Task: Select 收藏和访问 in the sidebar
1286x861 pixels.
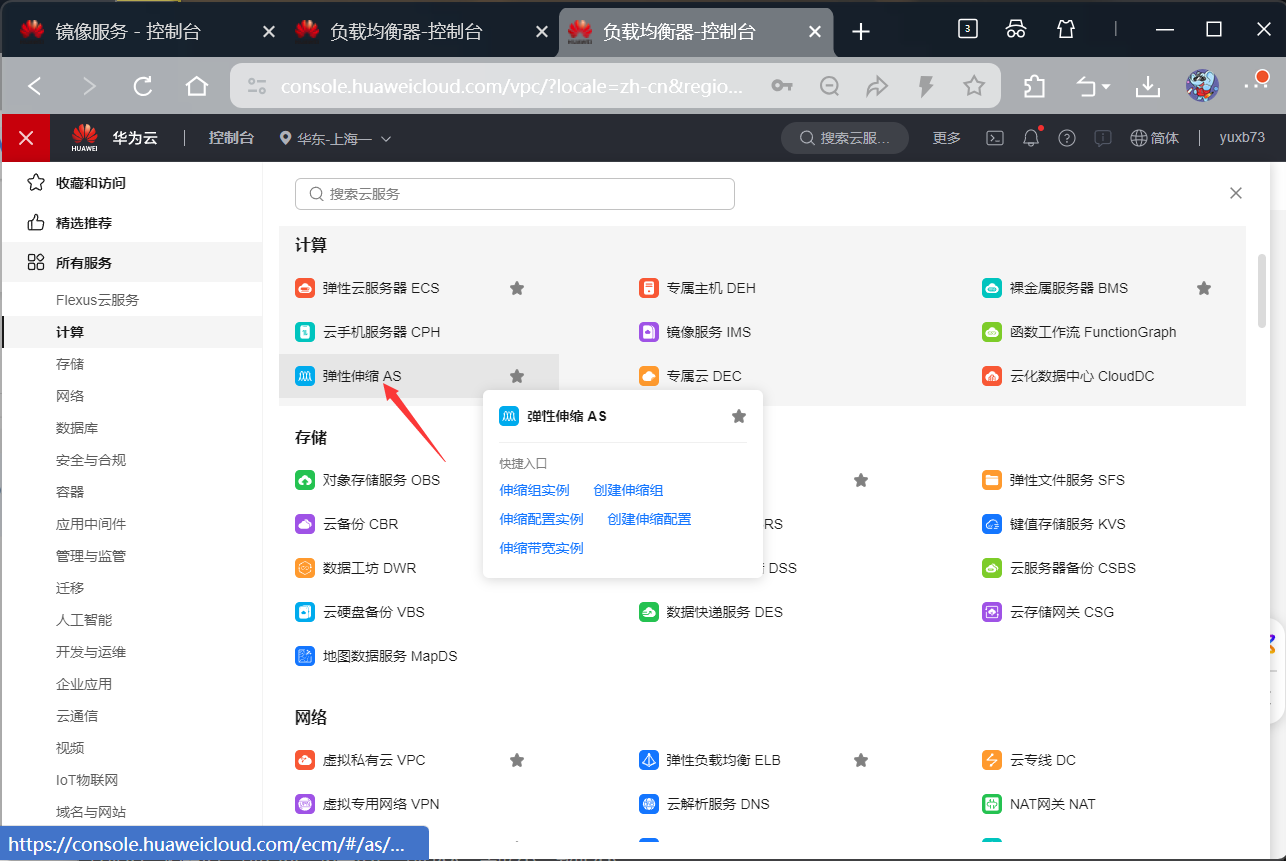Action: pyautogui.click(x=131, y=183)
